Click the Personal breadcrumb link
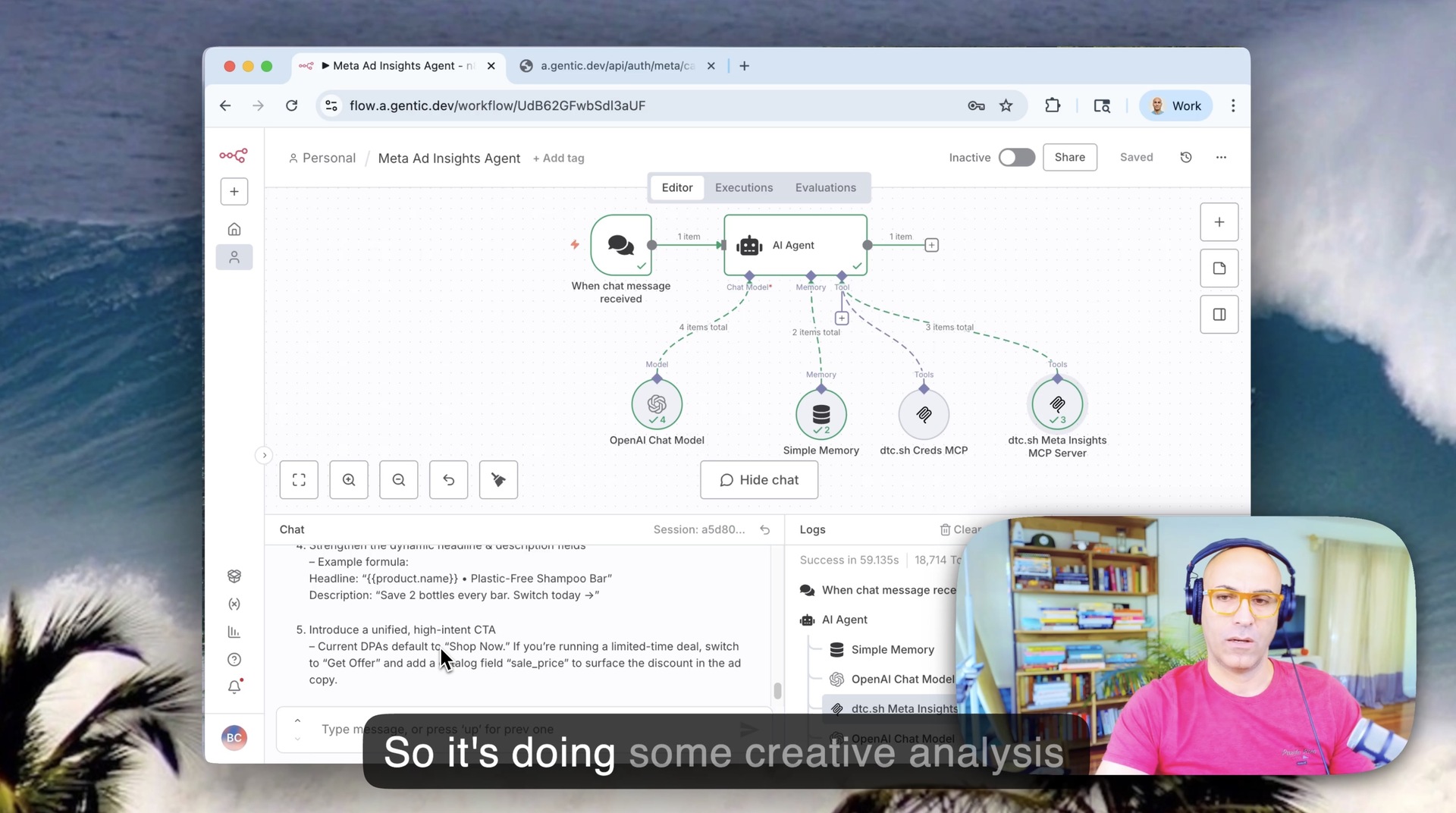The width and height of the screenshot is (1456, 813). click(322, 158)
